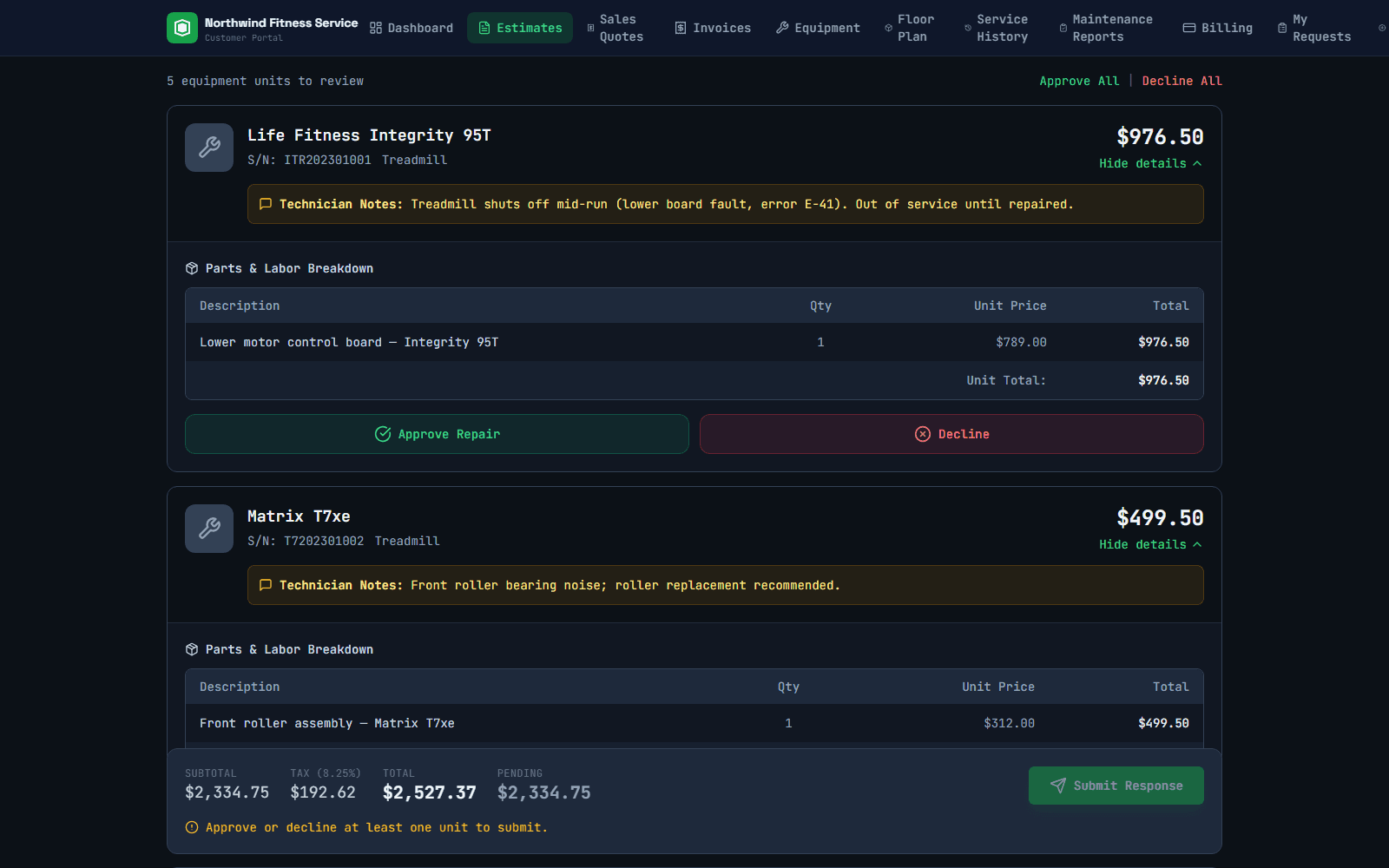Click 'Front roller assembly' row description
The image size is (1389, 868).
(327, 723)
